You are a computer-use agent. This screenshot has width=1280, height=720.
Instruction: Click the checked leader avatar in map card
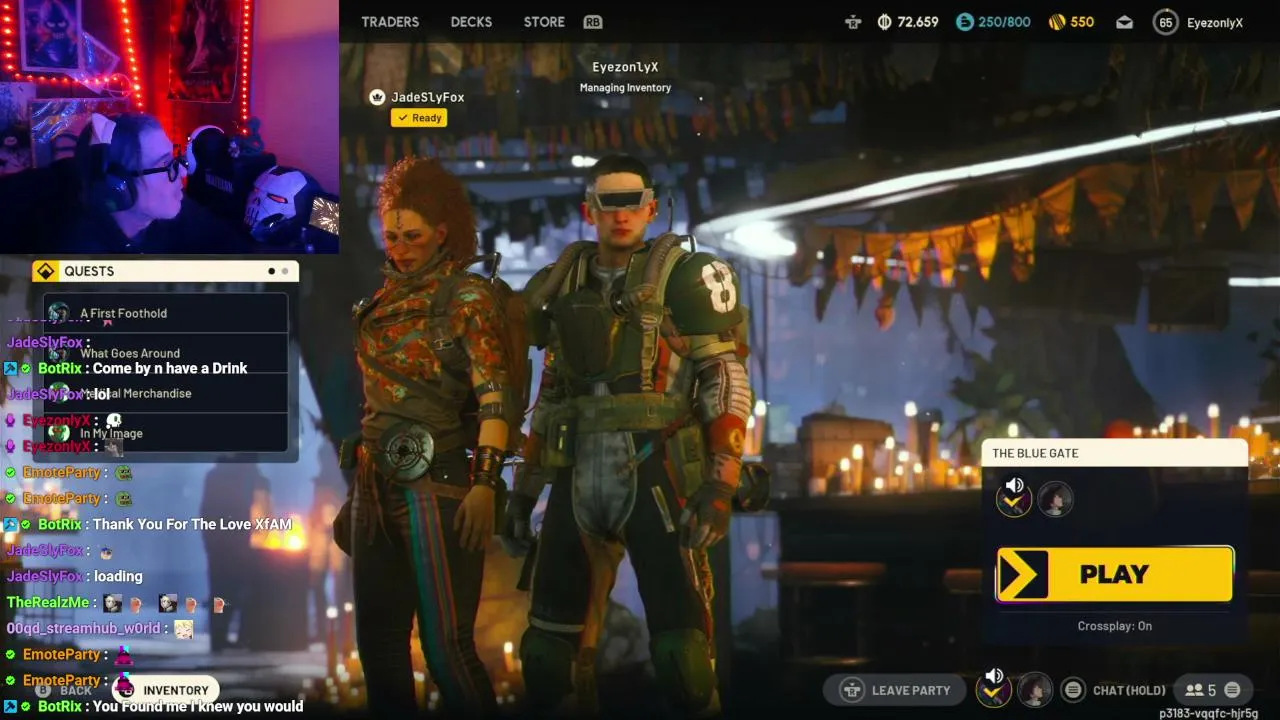(1014, 499)
